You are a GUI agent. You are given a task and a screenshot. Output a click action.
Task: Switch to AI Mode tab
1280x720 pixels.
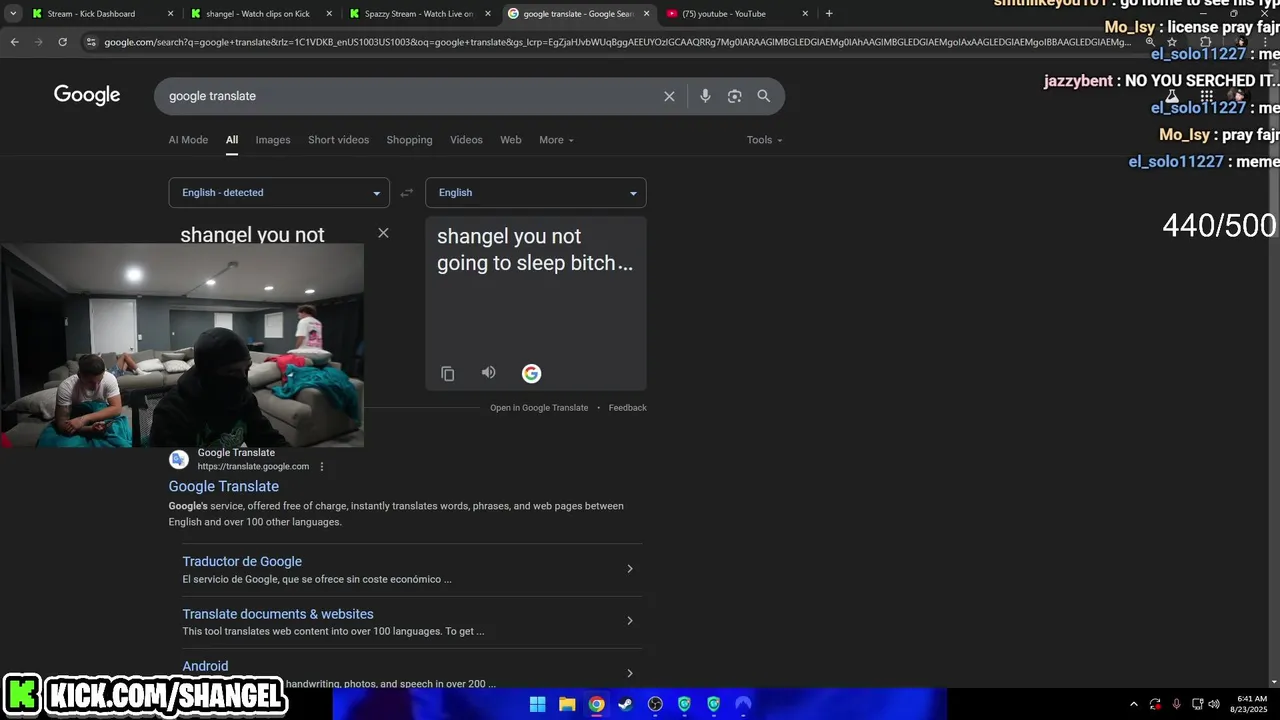188,140
